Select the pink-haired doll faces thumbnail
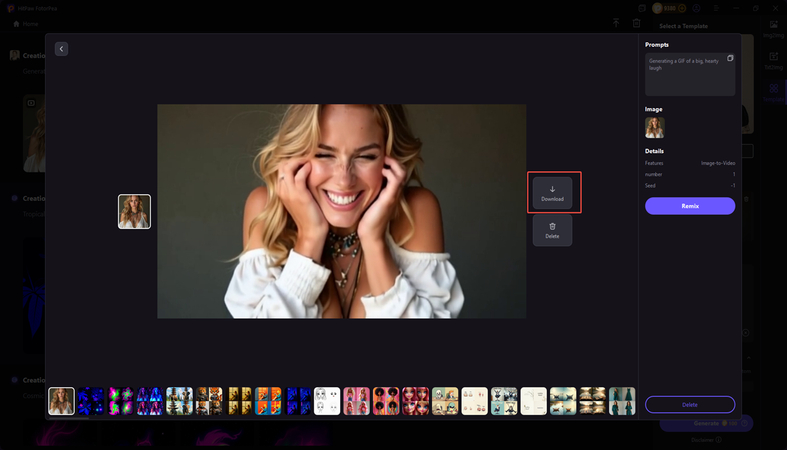 [416, 401]
